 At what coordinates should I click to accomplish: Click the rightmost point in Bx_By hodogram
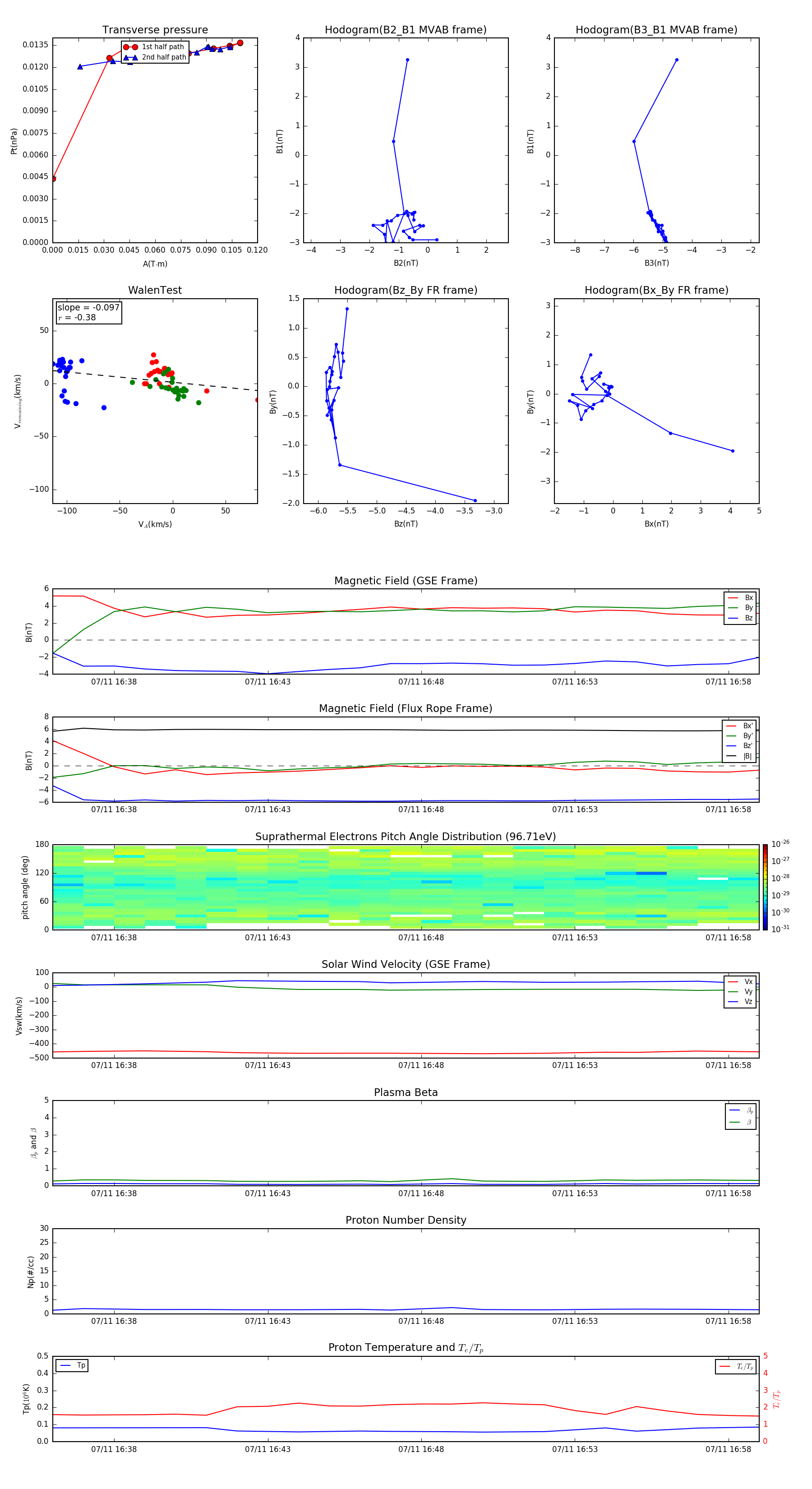(732, 451)
